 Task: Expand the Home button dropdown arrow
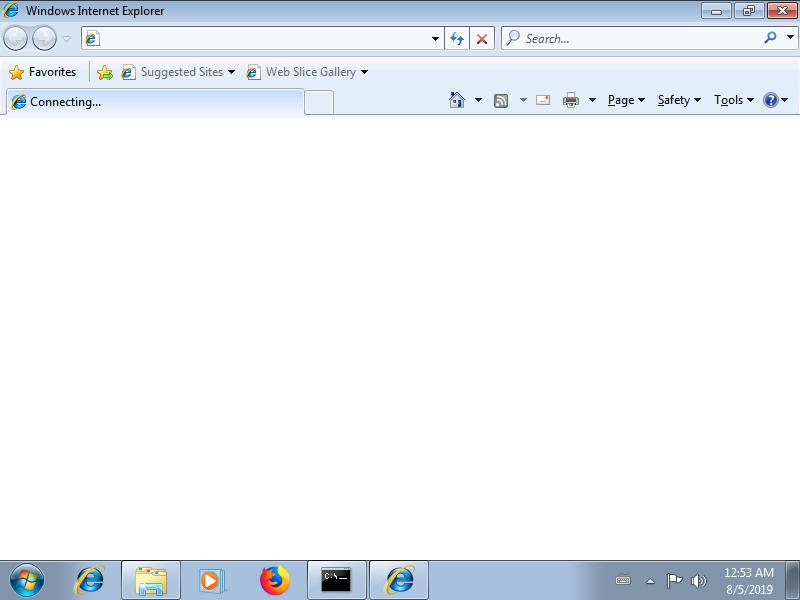(x=478, y=100)
